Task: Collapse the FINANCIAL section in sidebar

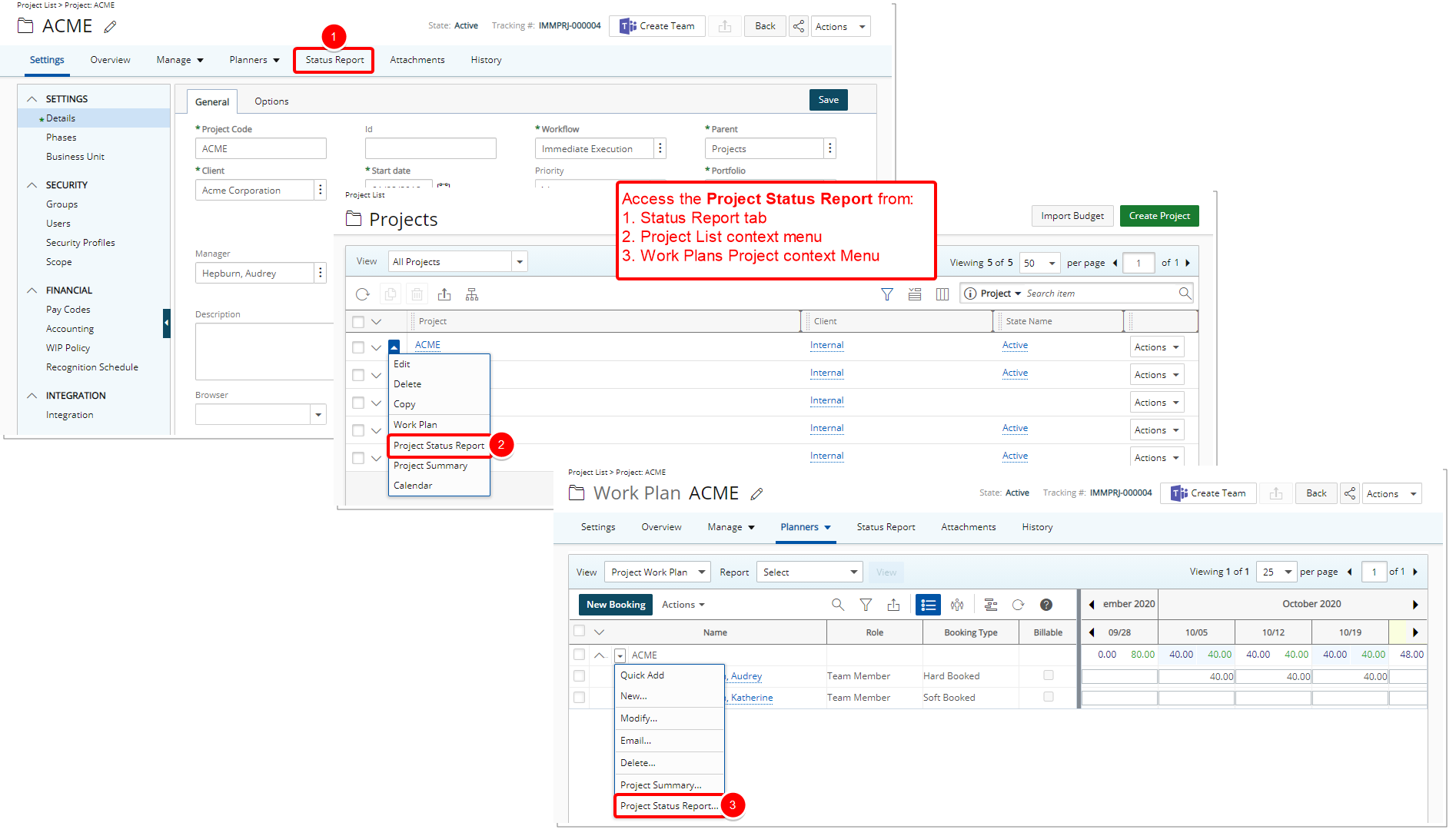Action: click(x=32, y=290)
